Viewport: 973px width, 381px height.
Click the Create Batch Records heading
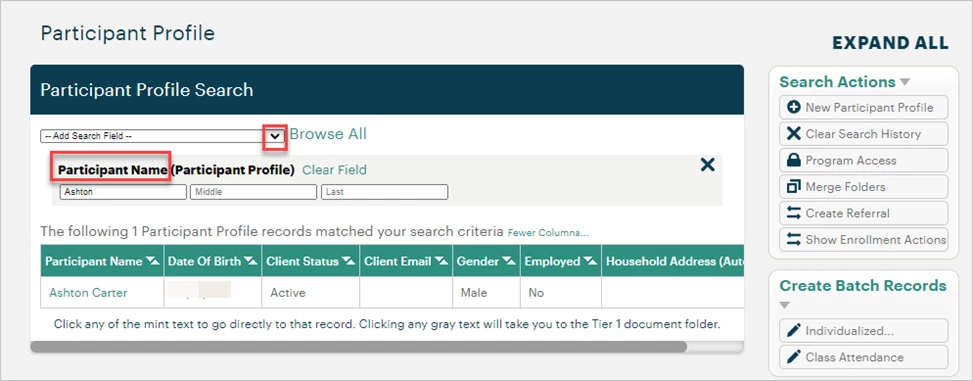(863, 285)
